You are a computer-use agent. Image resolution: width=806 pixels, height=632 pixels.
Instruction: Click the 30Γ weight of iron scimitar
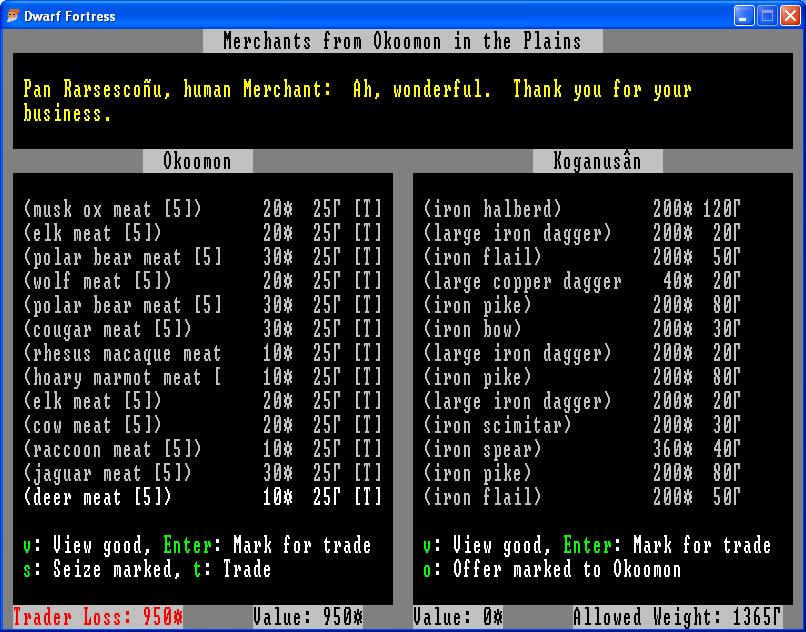[x=727, y=425]
